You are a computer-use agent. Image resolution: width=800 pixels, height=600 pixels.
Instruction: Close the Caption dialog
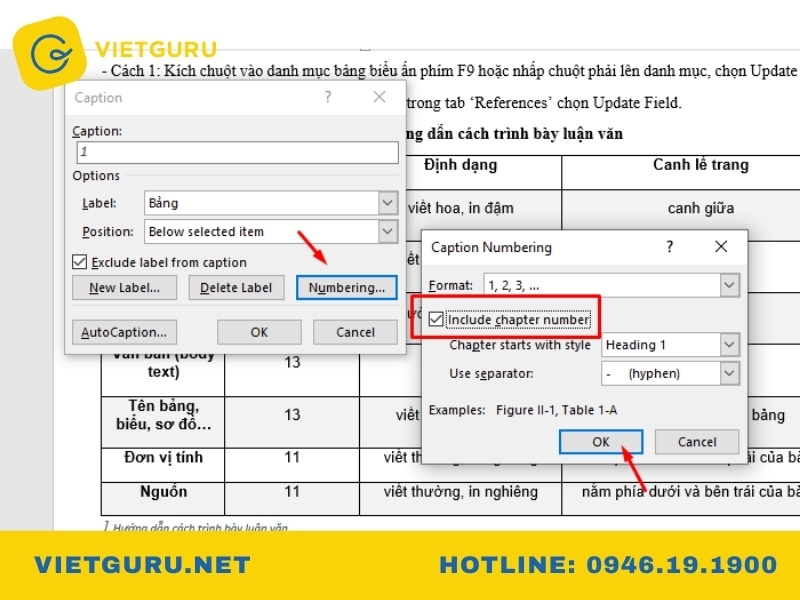tap(379, 96)
